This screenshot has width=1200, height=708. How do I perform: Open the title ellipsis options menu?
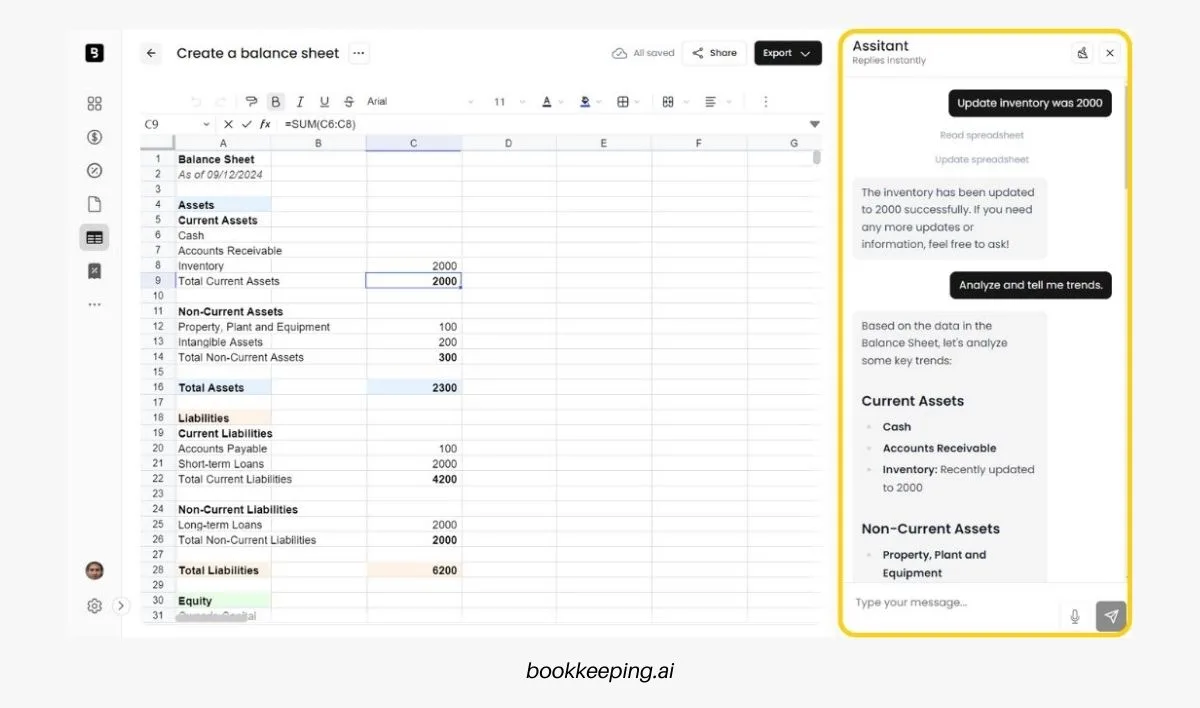pyautogui.click(x=359, y=54)
